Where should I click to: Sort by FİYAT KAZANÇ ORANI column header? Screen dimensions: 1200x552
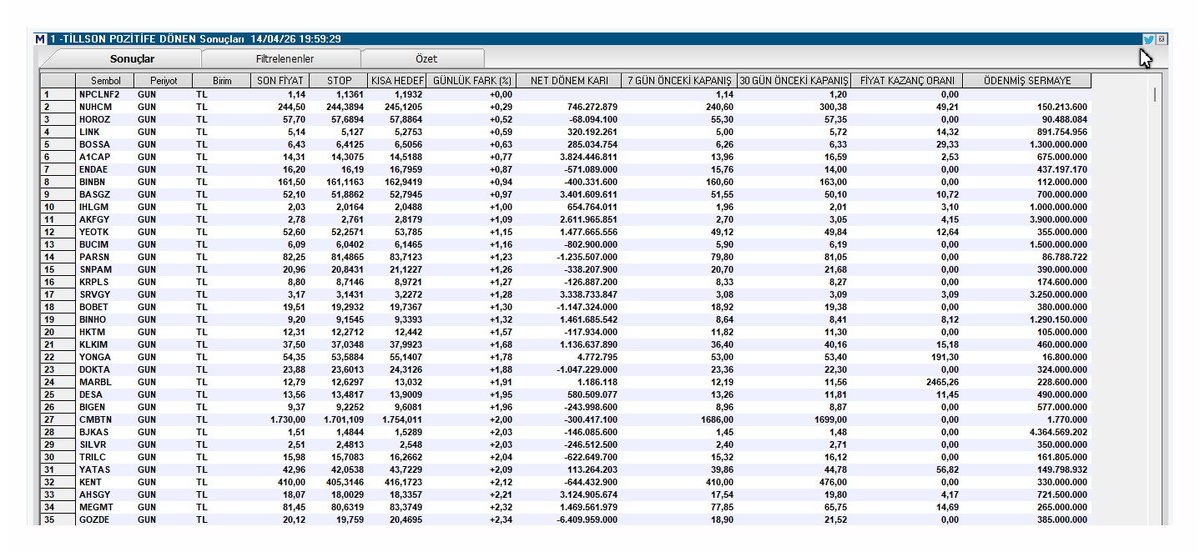coord(908,80)
